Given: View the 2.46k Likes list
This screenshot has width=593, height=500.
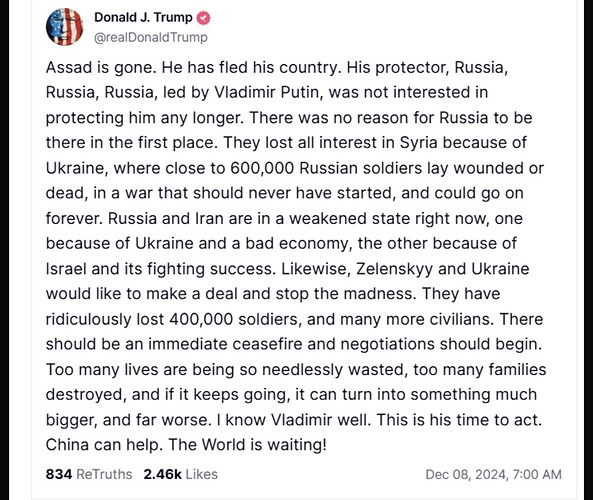Looking at the screenshot, I should 181,474.
